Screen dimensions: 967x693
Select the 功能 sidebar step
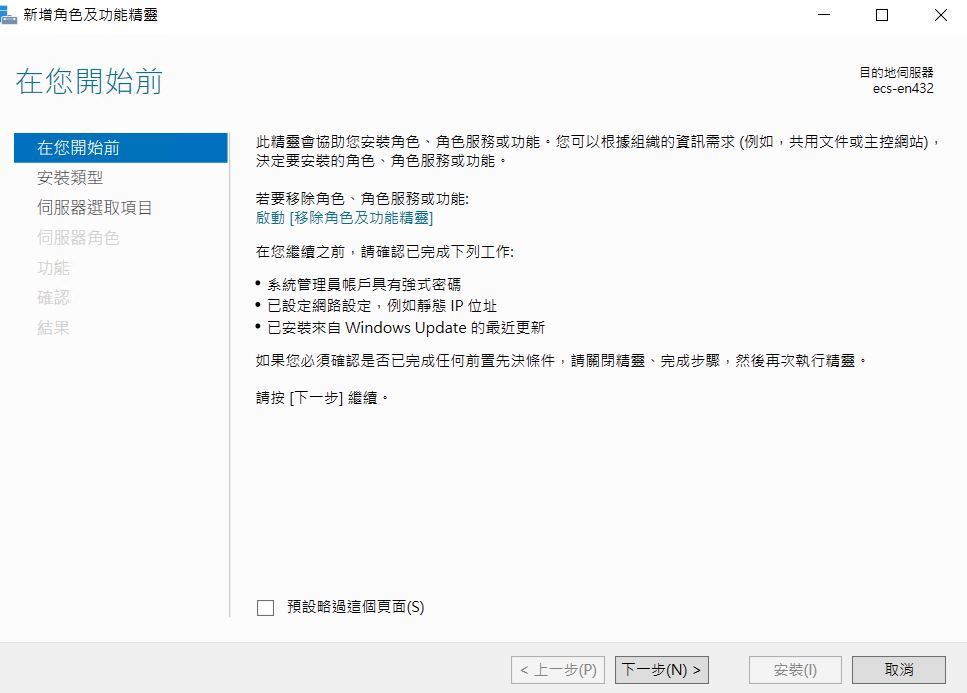54,268
